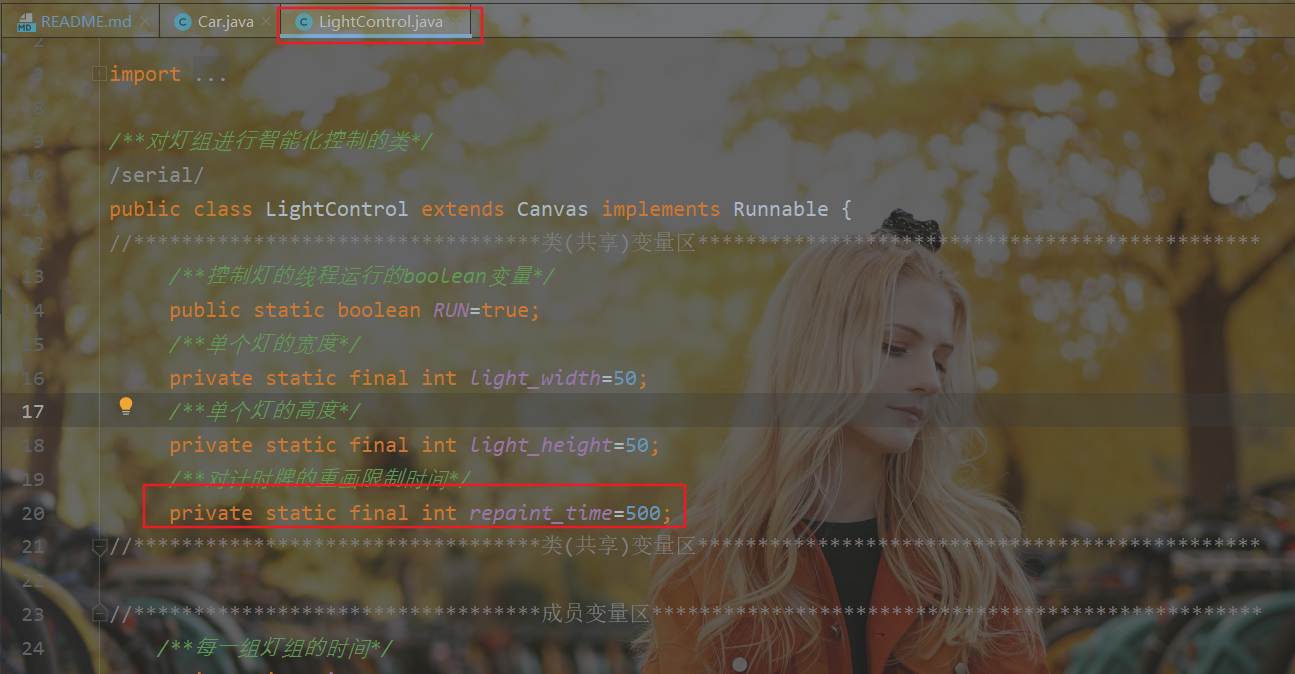Click comment '单个灯的宽度'

pos(266,344)
